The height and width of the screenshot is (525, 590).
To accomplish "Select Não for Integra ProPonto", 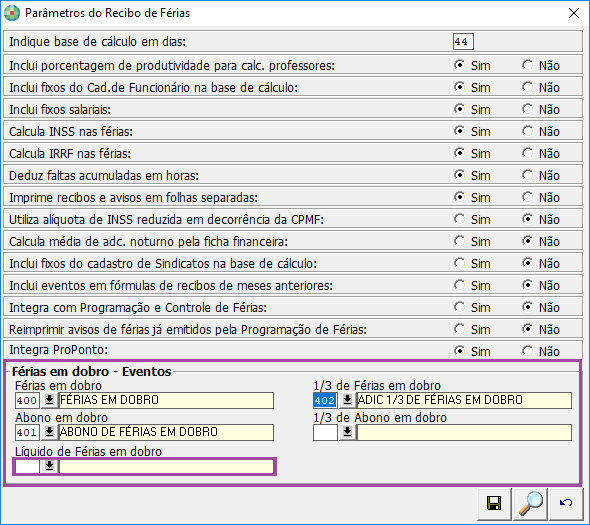I will (528, 351).
